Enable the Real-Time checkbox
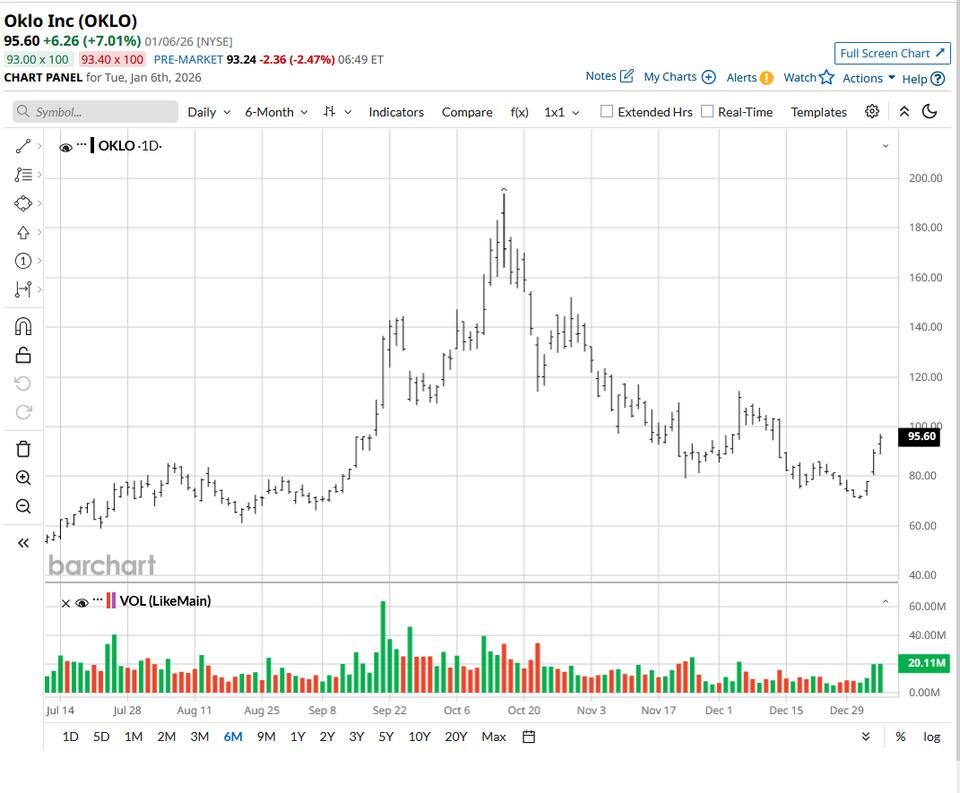Viewport: 960px width, 793px height. (707, 112)
